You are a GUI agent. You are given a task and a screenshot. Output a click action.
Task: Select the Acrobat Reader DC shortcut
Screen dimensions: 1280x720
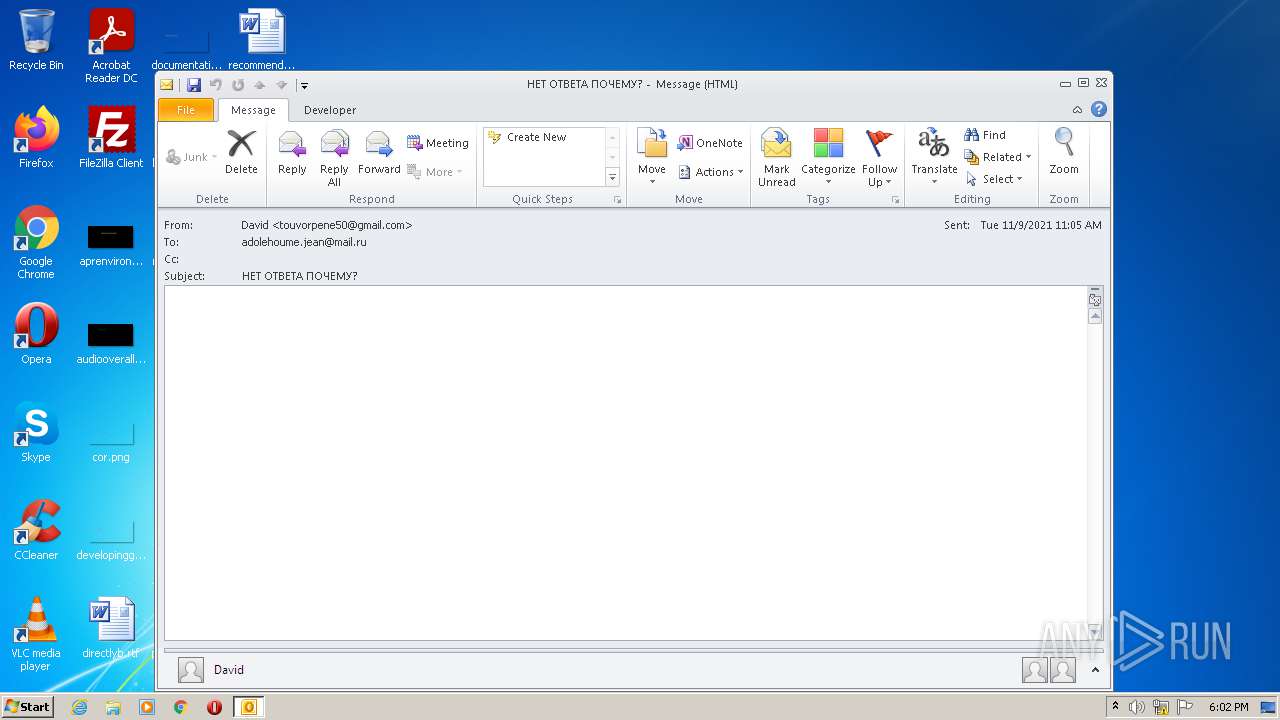click(111, 46)
